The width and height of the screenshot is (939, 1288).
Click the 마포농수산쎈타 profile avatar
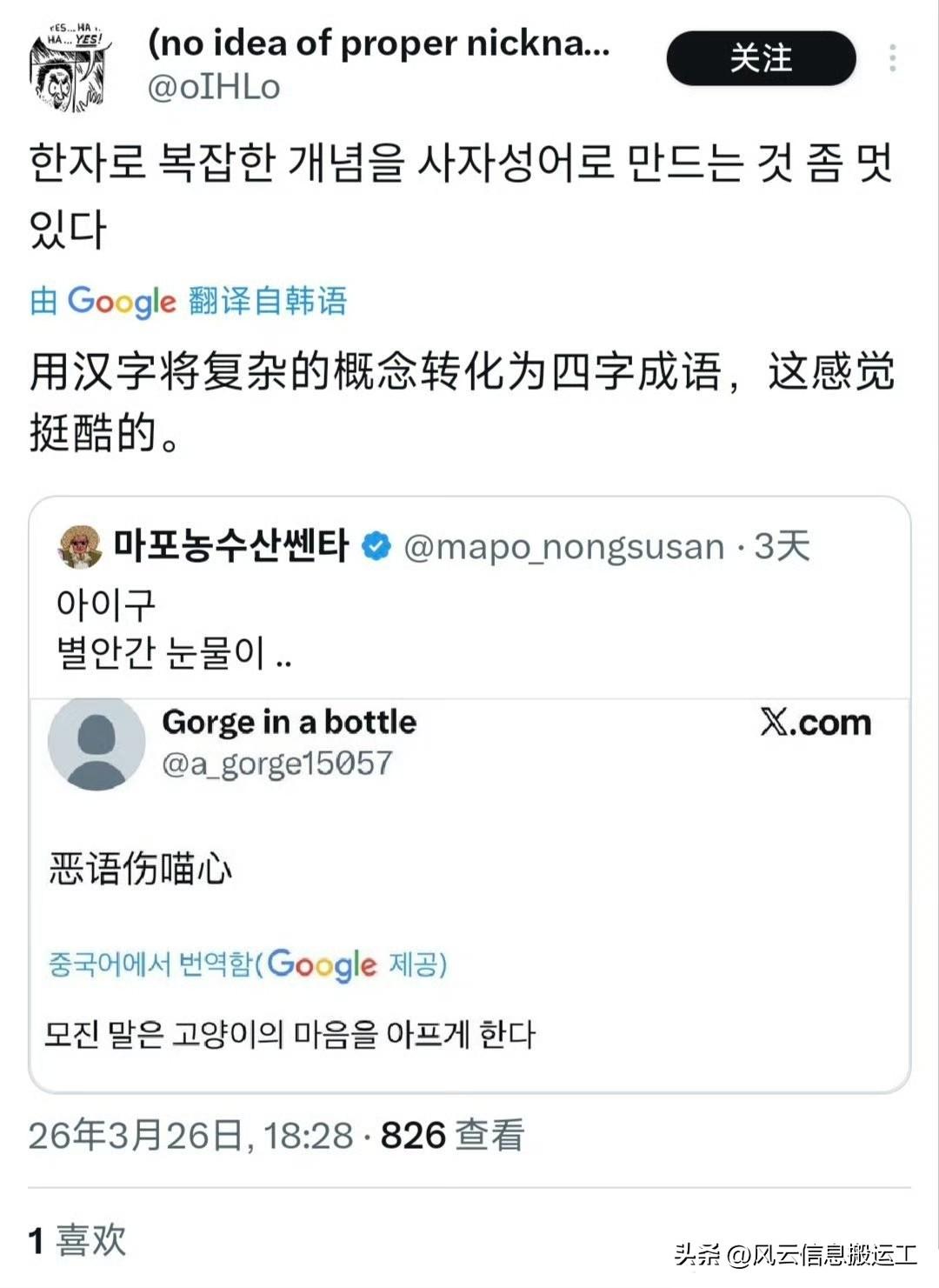click(x=80, y=547)
